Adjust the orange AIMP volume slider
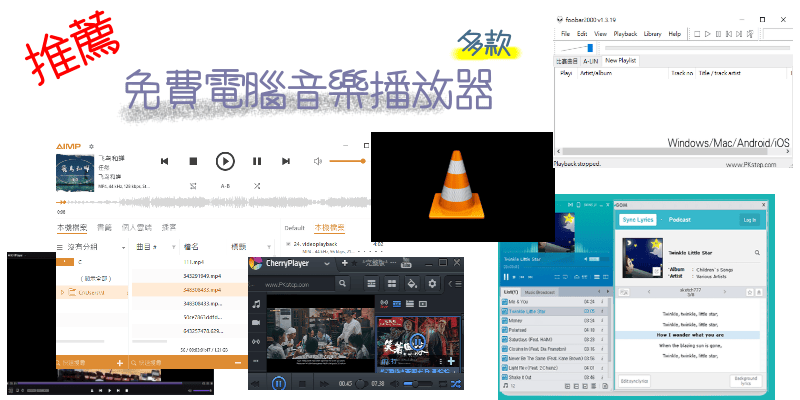Image resolution: width=800 pixels, height=400 pixels. [x=347, y=161]
